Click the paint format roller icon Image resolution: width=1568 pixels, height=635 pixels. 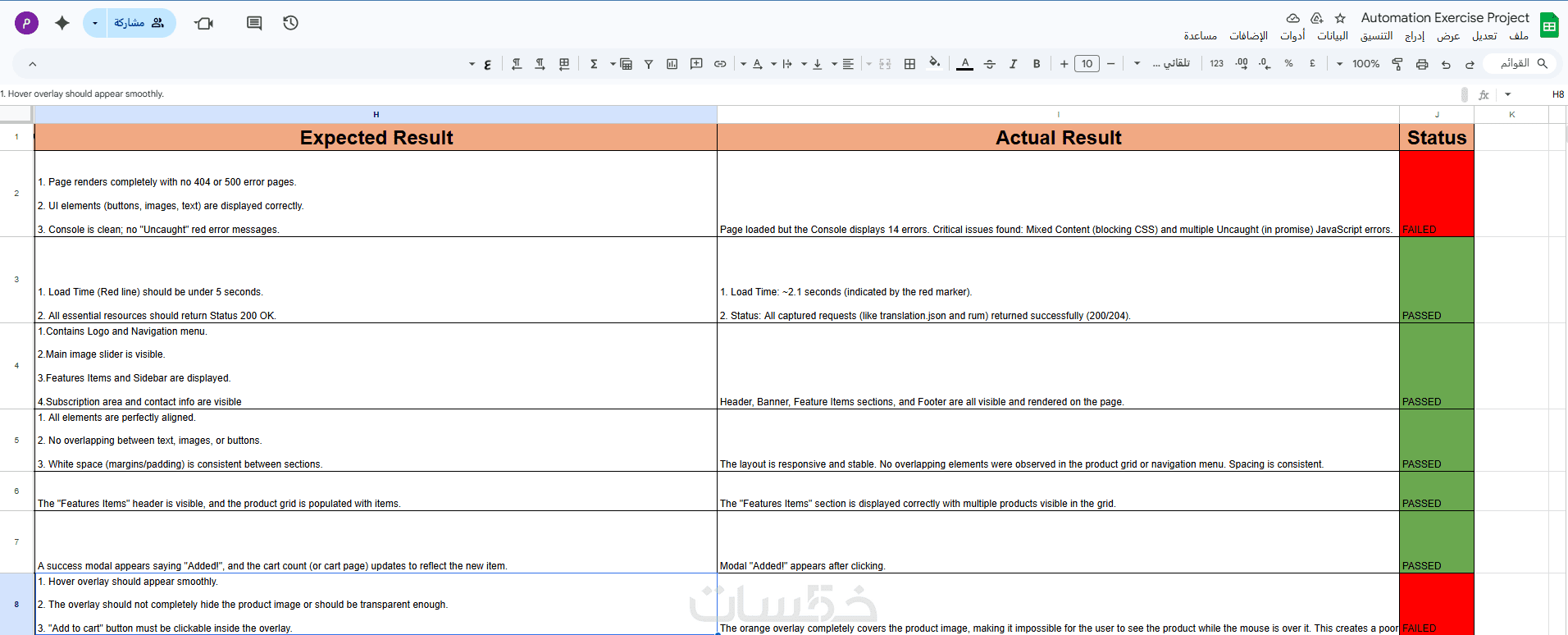point(1397,64)
